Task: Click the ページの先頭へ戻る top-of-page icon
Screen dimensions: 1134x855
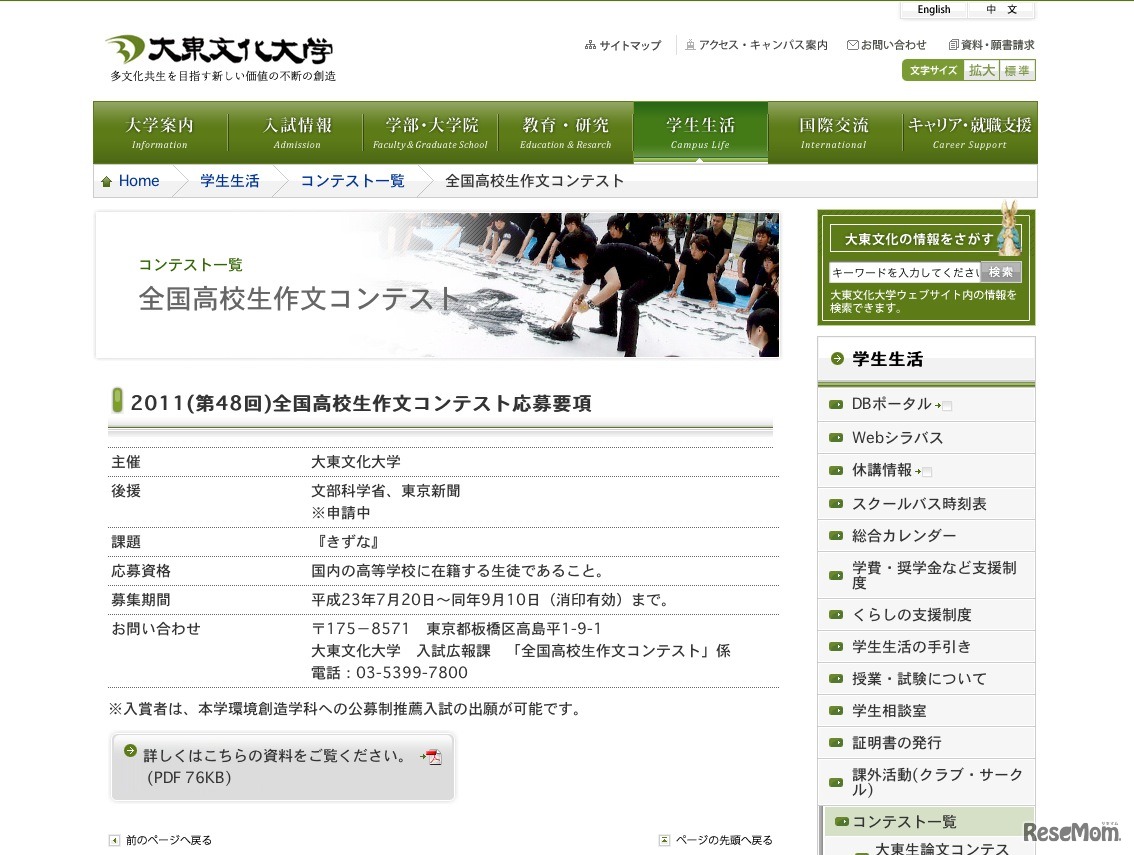Action: (665, 840)
